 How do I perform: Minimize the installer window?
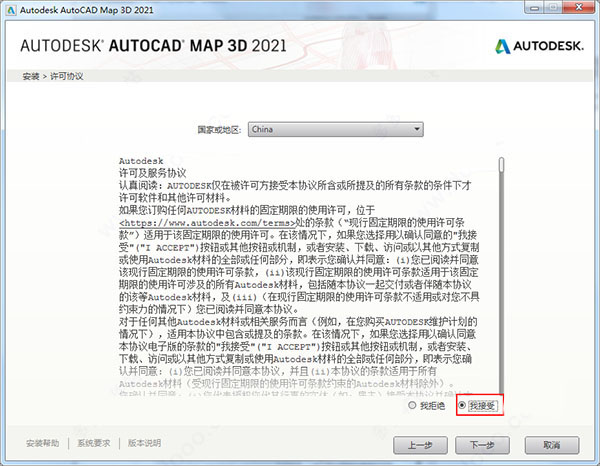[x=535, y=8]
